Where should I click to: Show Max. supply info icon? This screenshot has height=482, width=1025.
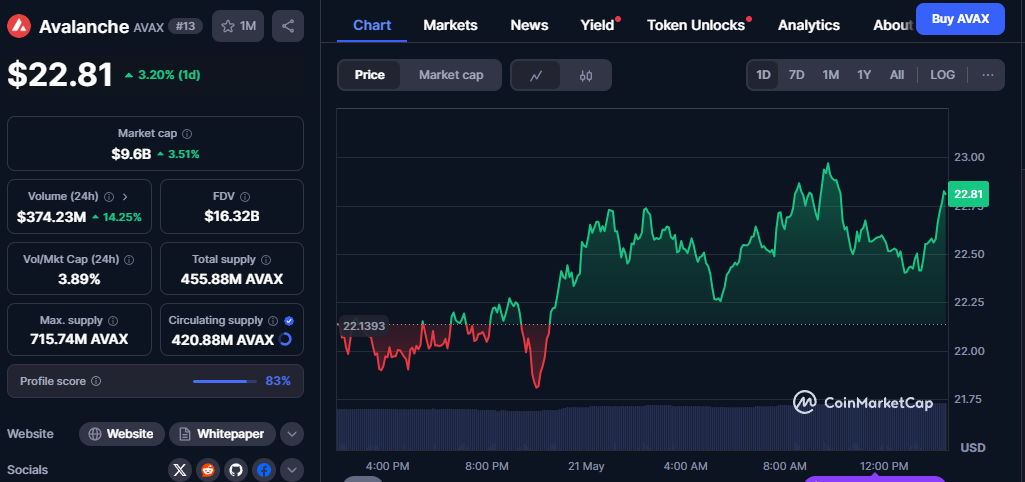coord(112,320)
